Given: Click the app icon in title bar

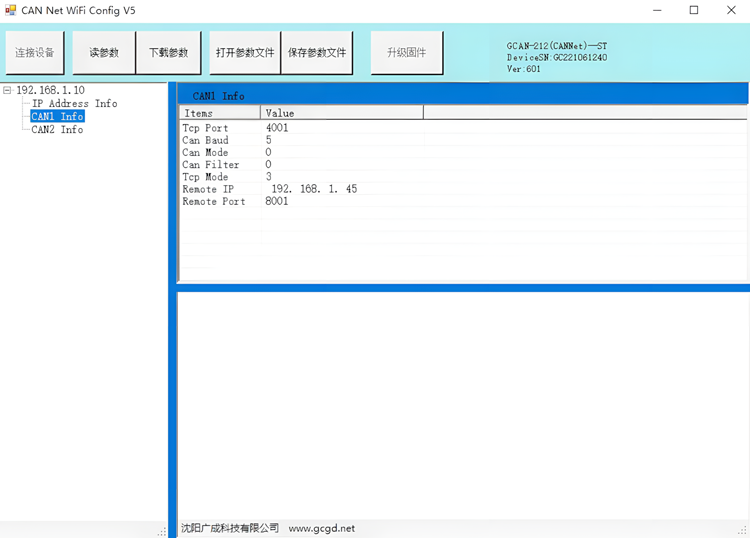Looking at the screenshot, I should pyautogui.click(x=11, y=10).
